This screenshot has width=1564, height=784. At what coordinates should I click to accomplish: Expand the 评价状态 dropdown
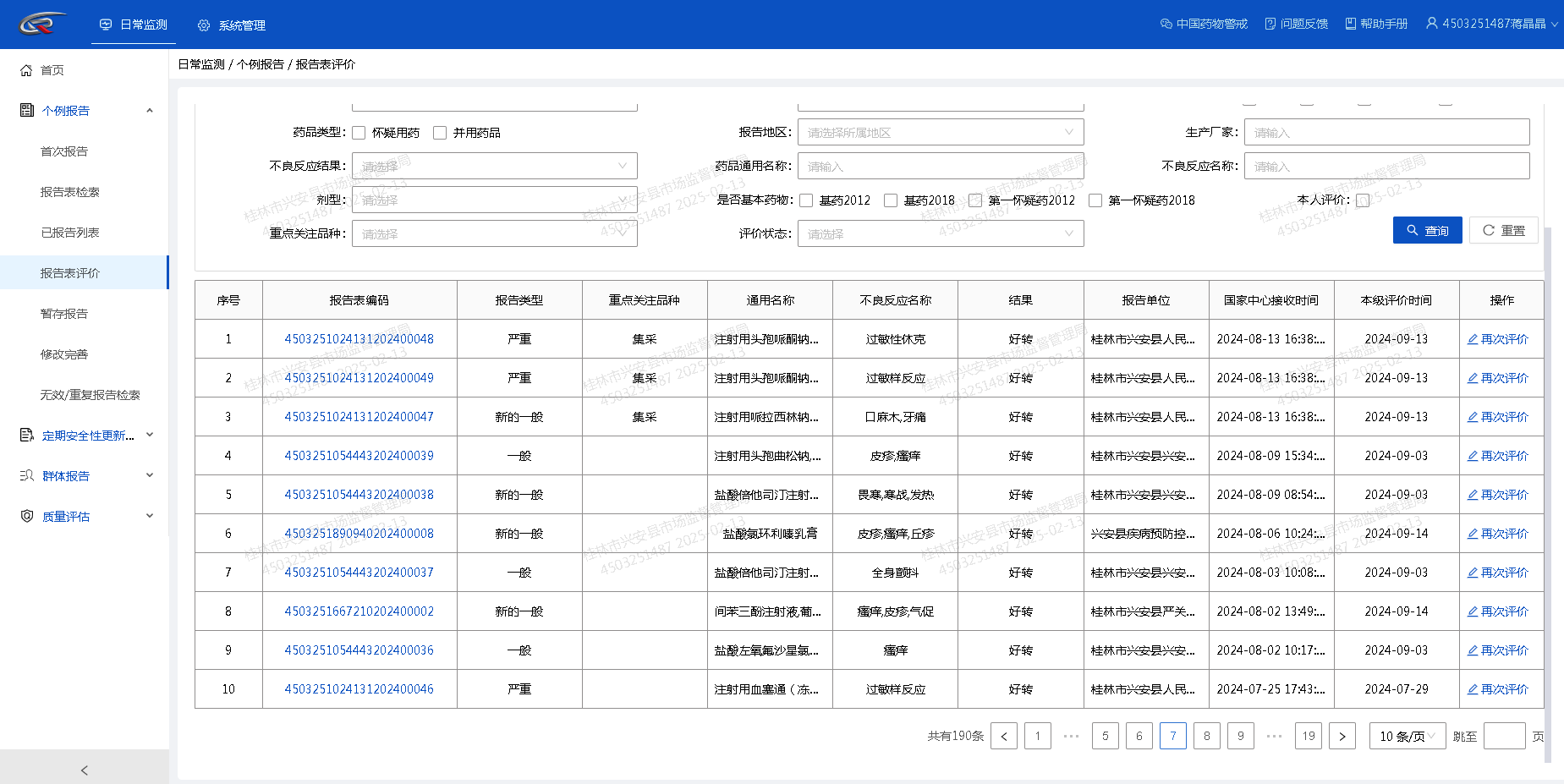pyautogui.click(x=940, y=234)
